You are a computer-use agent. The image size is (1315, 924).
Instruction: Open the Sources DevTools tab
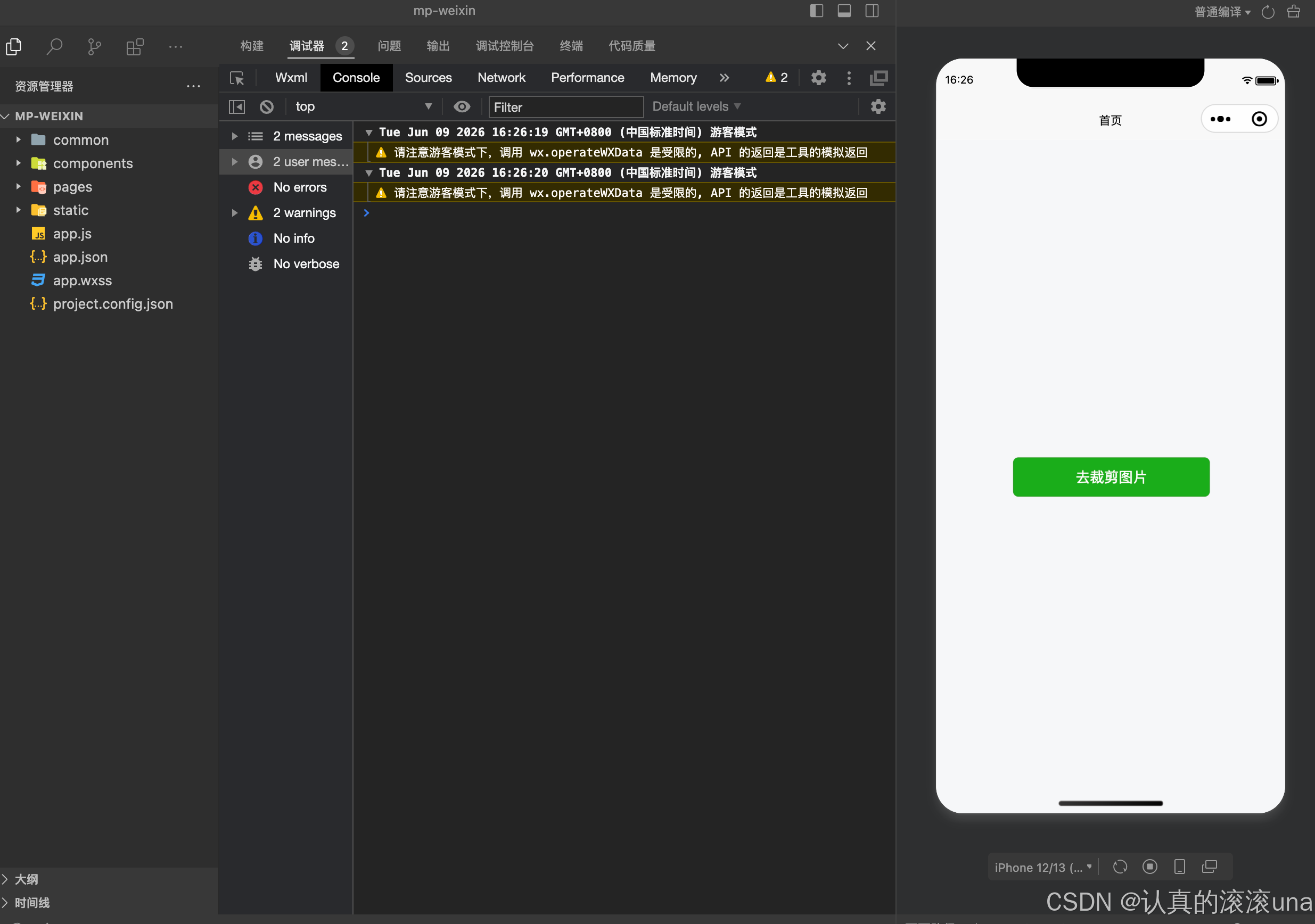point(429,78)
